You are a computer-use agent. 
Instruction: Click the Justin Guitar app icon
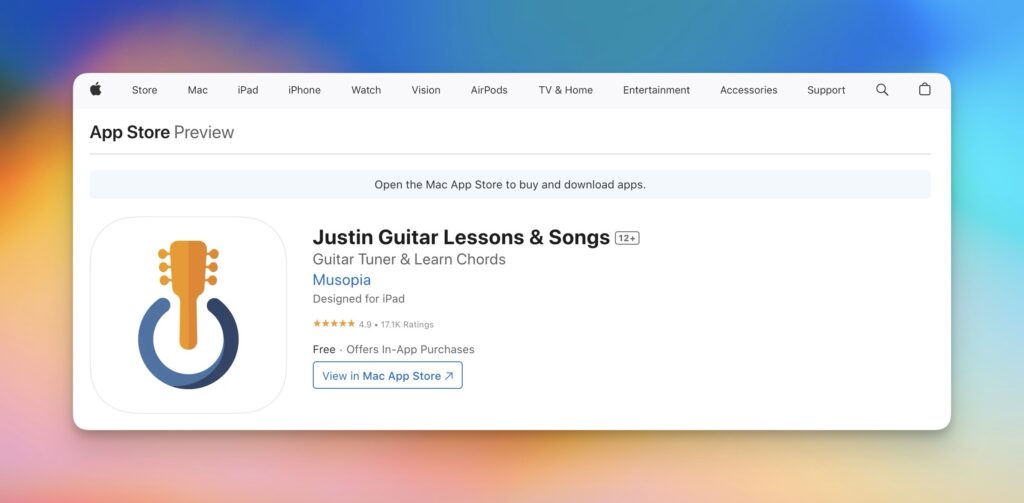[188, 315]
